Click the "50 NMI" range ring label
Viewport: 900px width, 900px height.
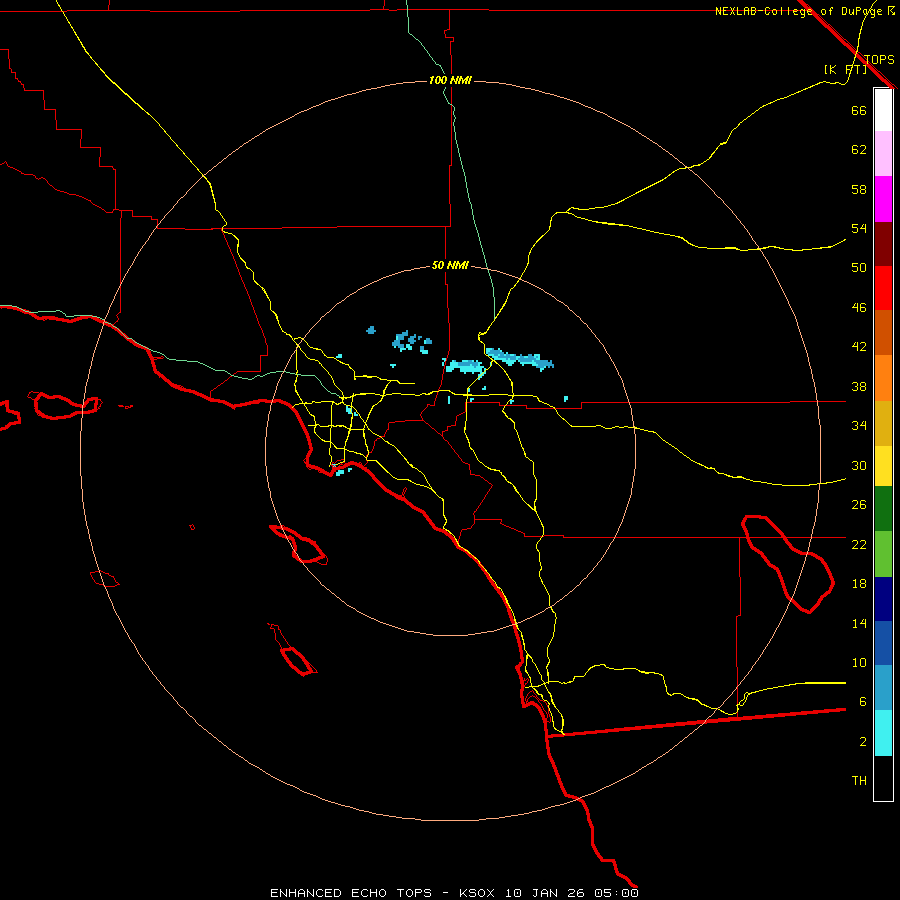pyautogui.click(x=450, y=265)
